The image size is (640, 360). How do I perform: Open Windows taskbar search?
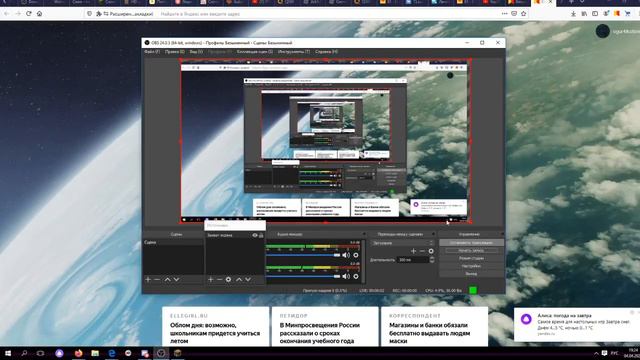tap(24, 353)
